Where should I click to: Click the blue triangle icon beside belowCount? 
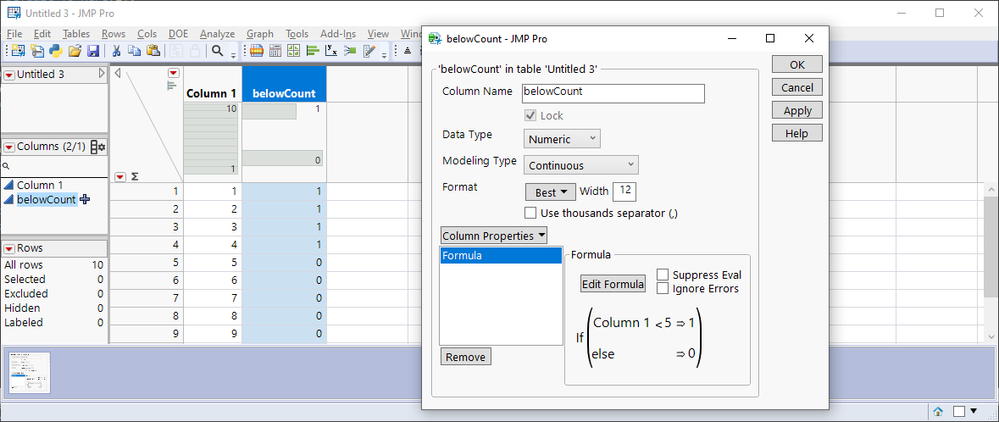click(9, 200)
